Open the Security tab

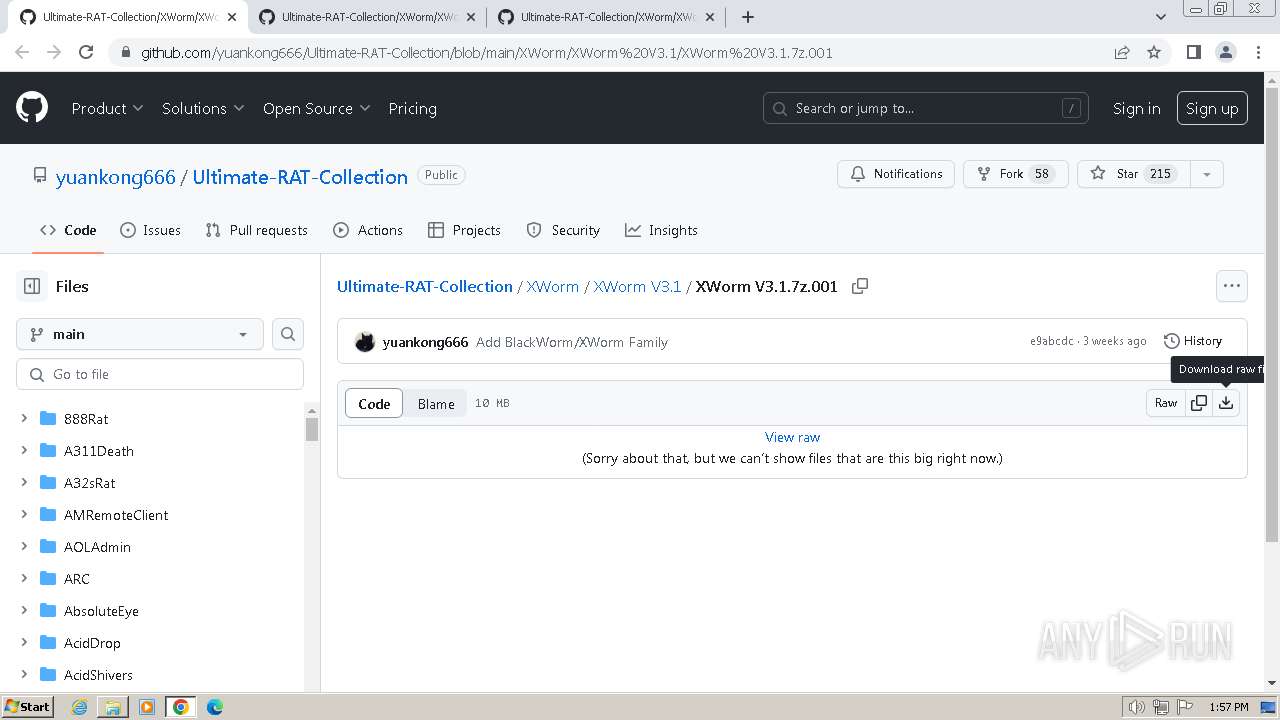coord(563,230)
